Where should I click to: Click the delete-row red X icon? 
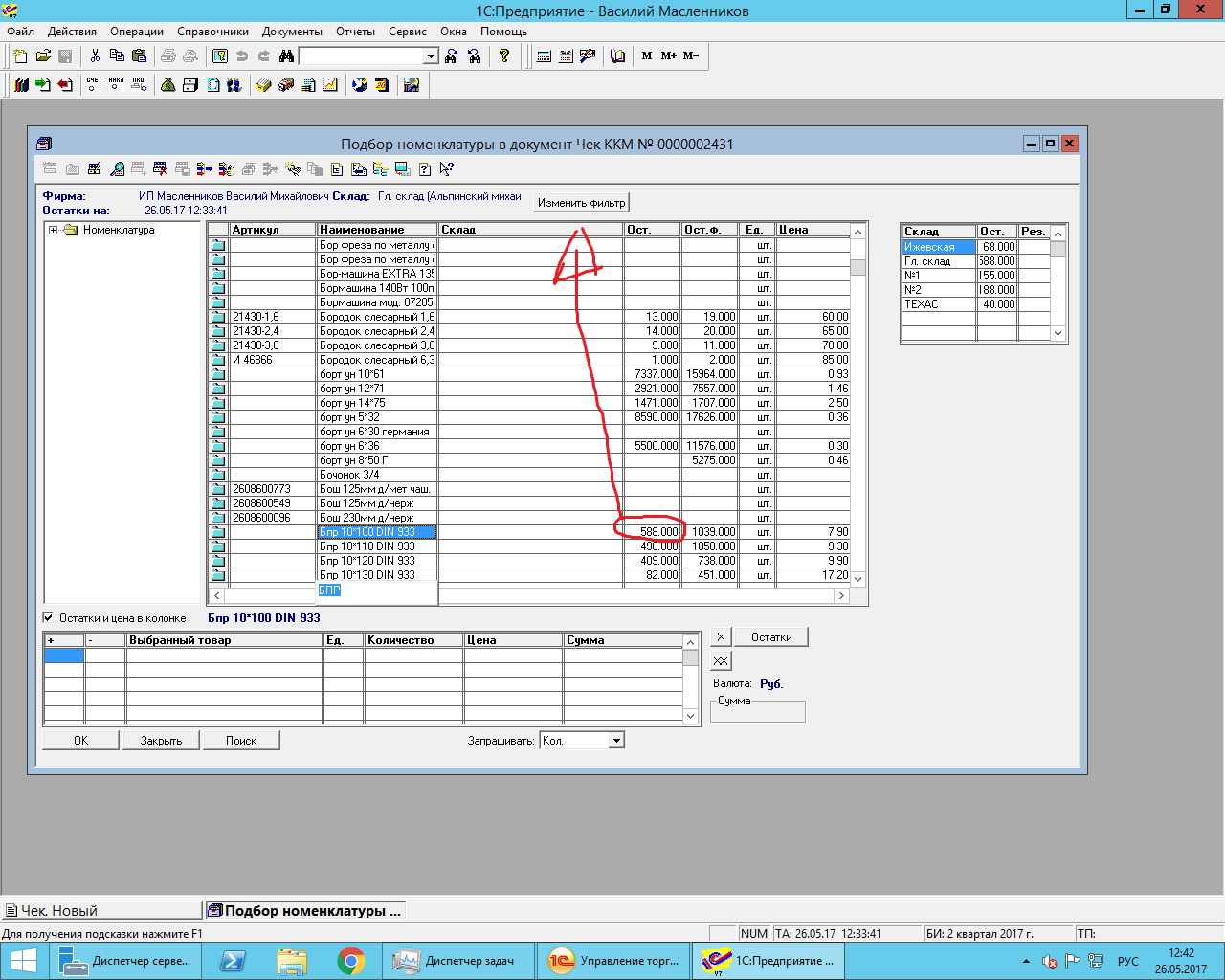coord(160,169)
